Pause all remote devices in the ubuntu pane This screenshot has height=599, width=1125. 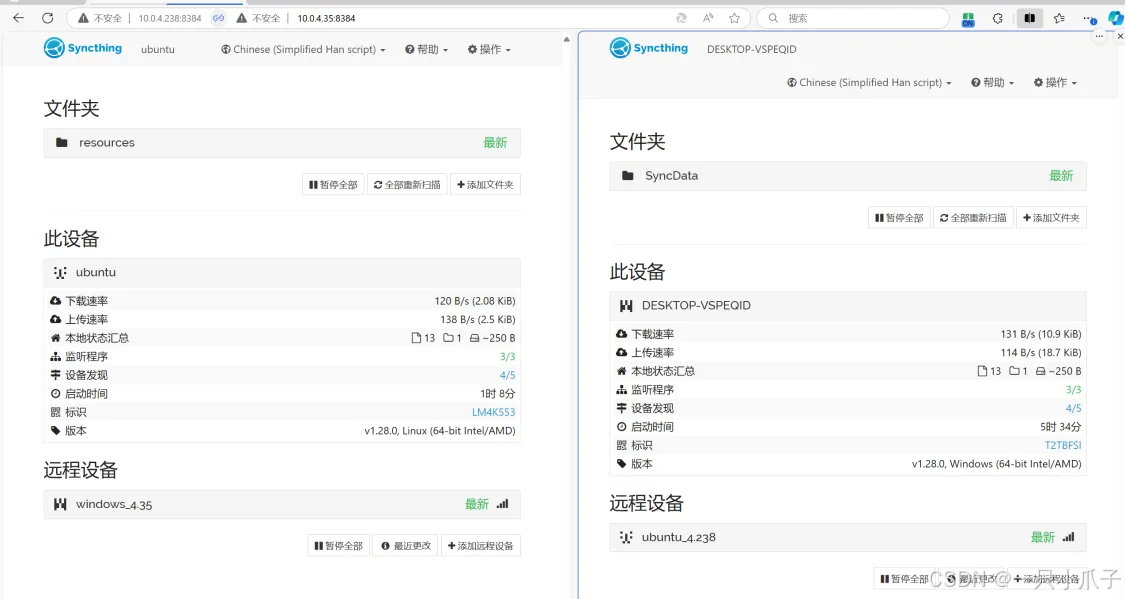pyautogui.click(x=339, y=546)
